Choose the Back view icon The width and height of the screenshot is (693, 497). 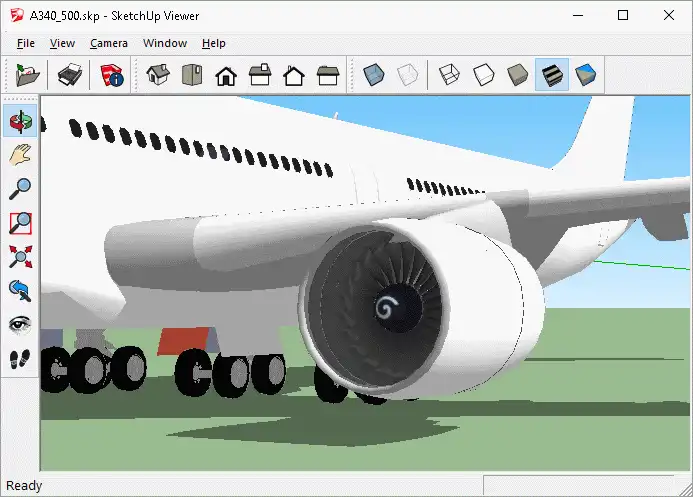point(294,76)
